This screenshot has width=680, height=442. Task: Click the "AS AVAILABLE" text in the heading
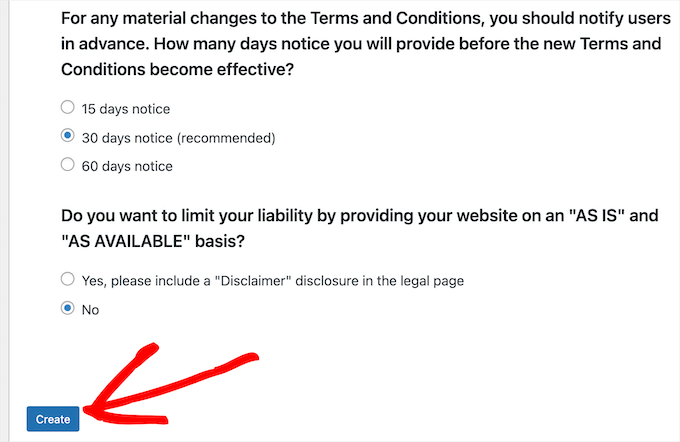(x=126, y=241)
